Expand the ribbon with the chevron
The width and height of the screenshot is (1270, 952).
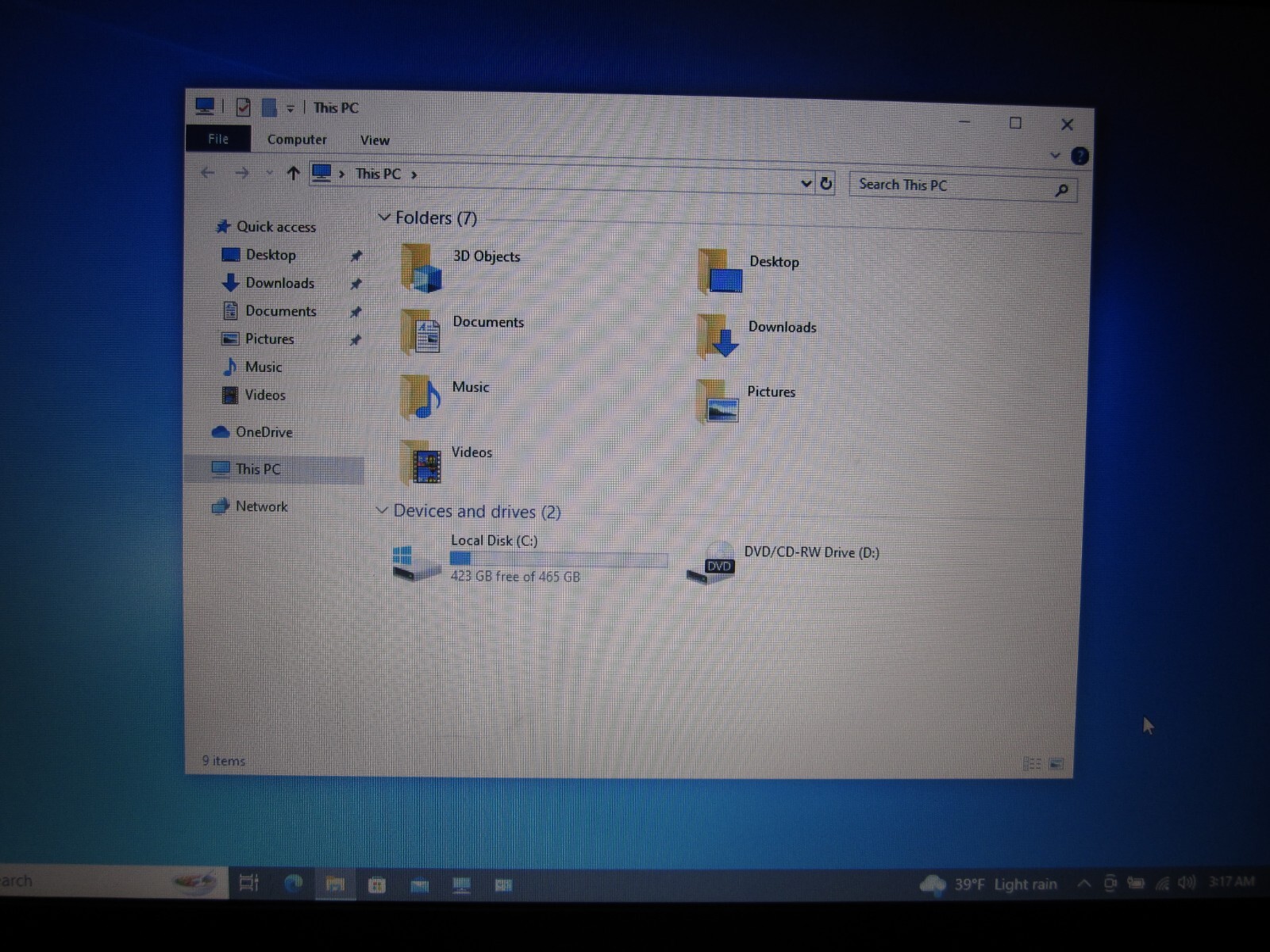[x=1055, y=155]
